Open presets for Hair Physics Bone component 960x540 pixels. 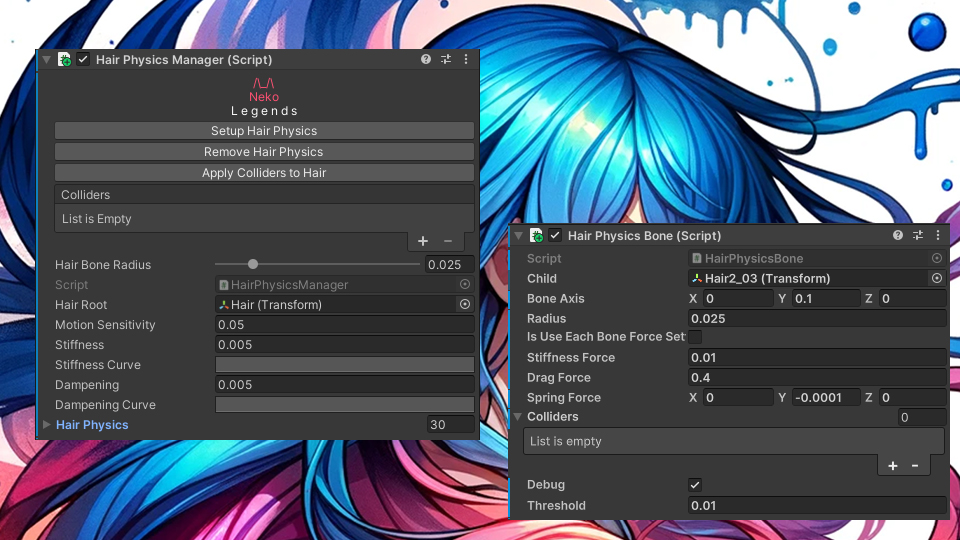click(918, 236)
